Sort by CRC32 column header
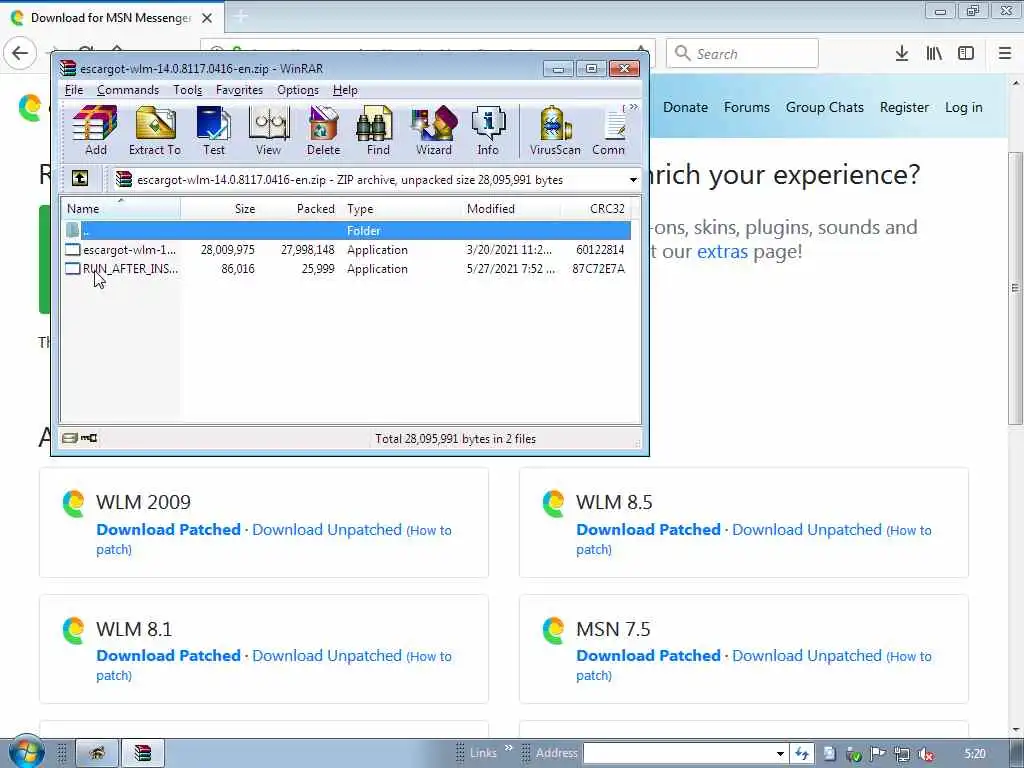Viewport: 1024px width, 768px height. pos(596,208)
